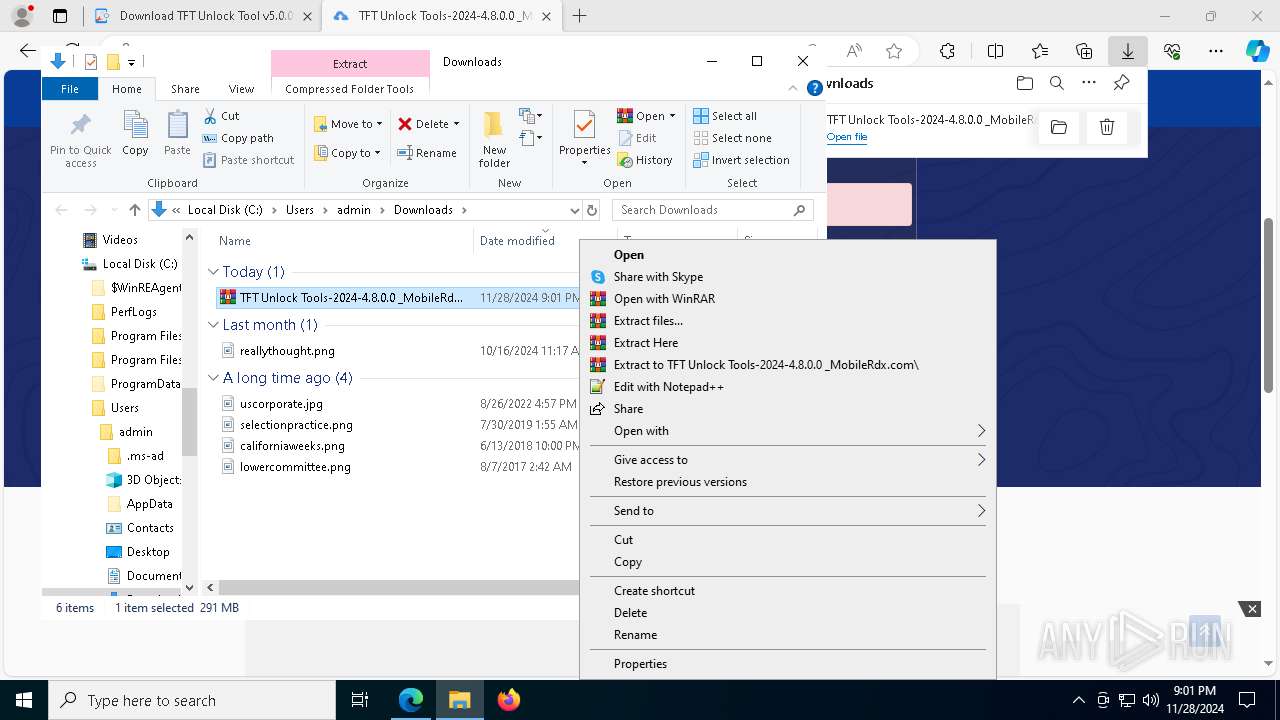Click the Copilot icon in Edge
The image size is (1280, 720).
(1257, 51)
